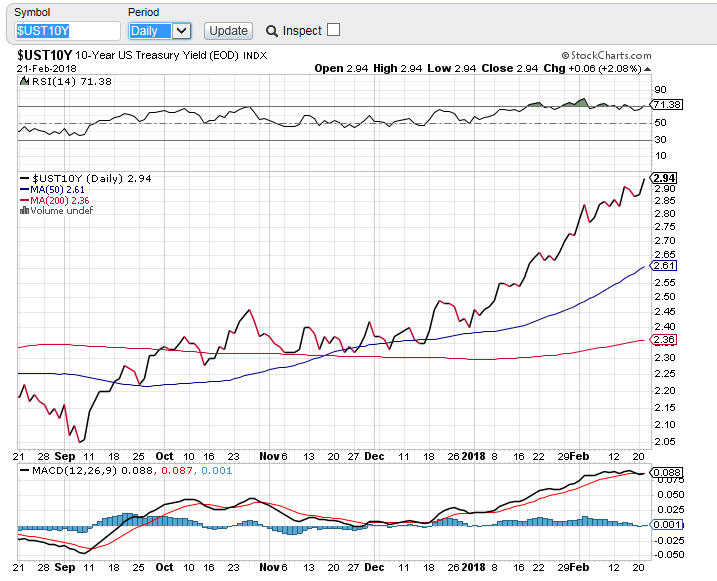The height and width of the screenshot is (581, 717).
Task: Click the 0.088 MACD value tag
Action: [x=665, y=472]
